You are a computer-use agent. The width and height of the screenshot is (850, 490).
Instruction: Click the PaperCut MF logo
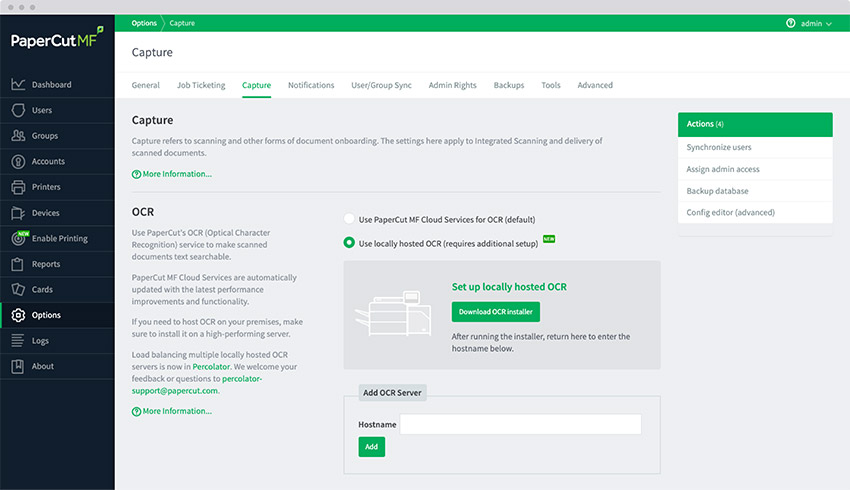point(57,38)
